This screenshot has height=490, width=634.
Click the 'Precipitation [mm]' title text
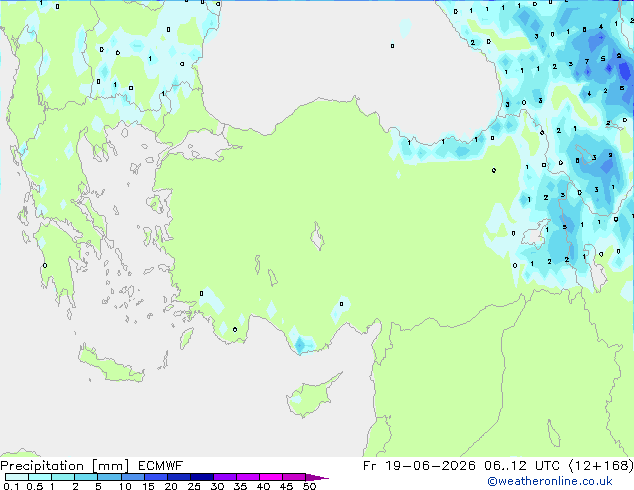coord(65,466)
